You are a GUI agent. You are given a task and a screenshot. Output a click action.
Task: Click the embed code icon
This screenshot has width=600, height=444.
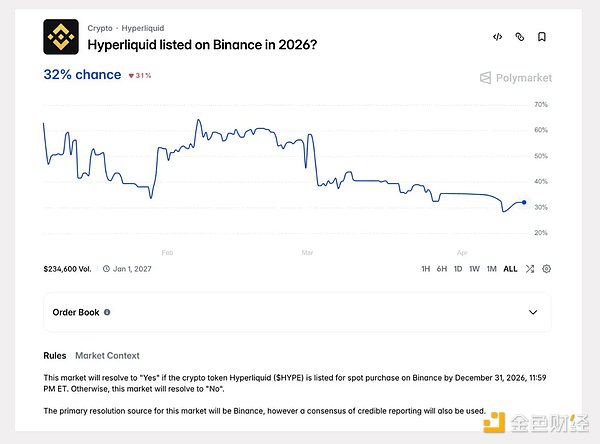click(x=497, y=37)
